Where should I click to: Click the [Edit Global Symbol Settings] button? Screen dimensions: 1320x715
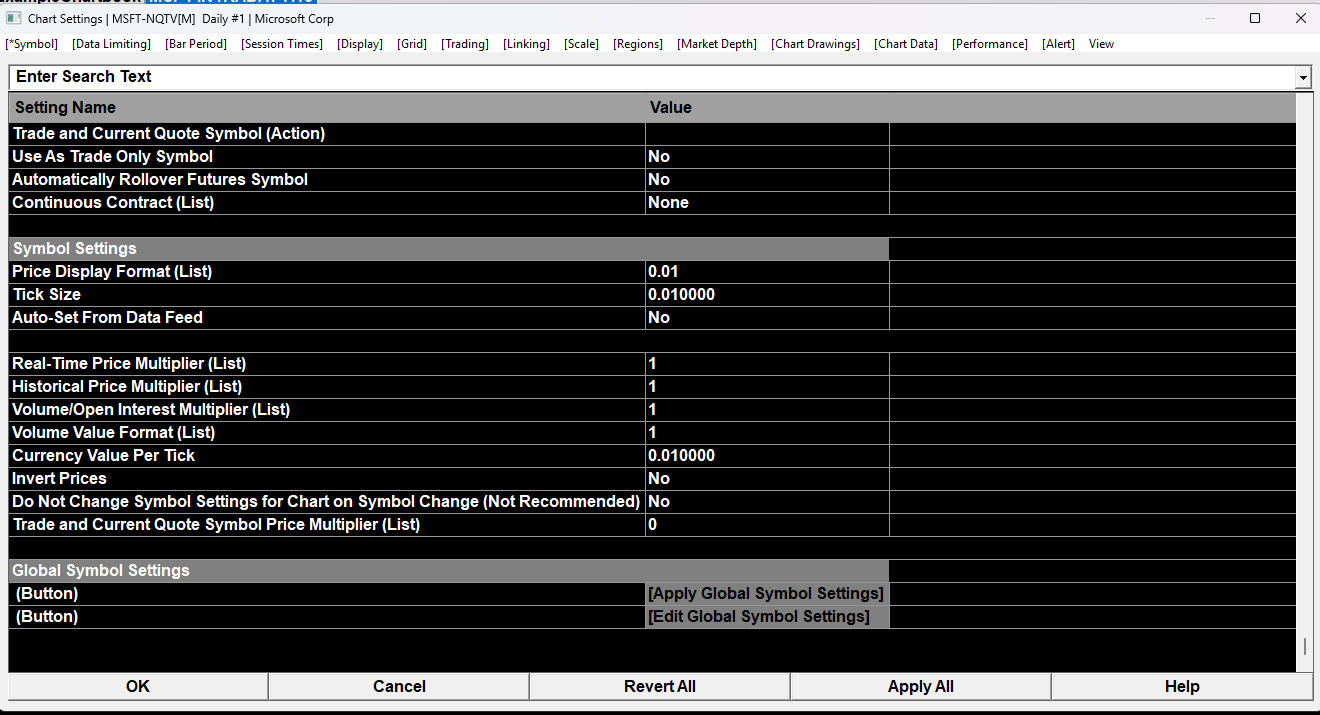767,617
